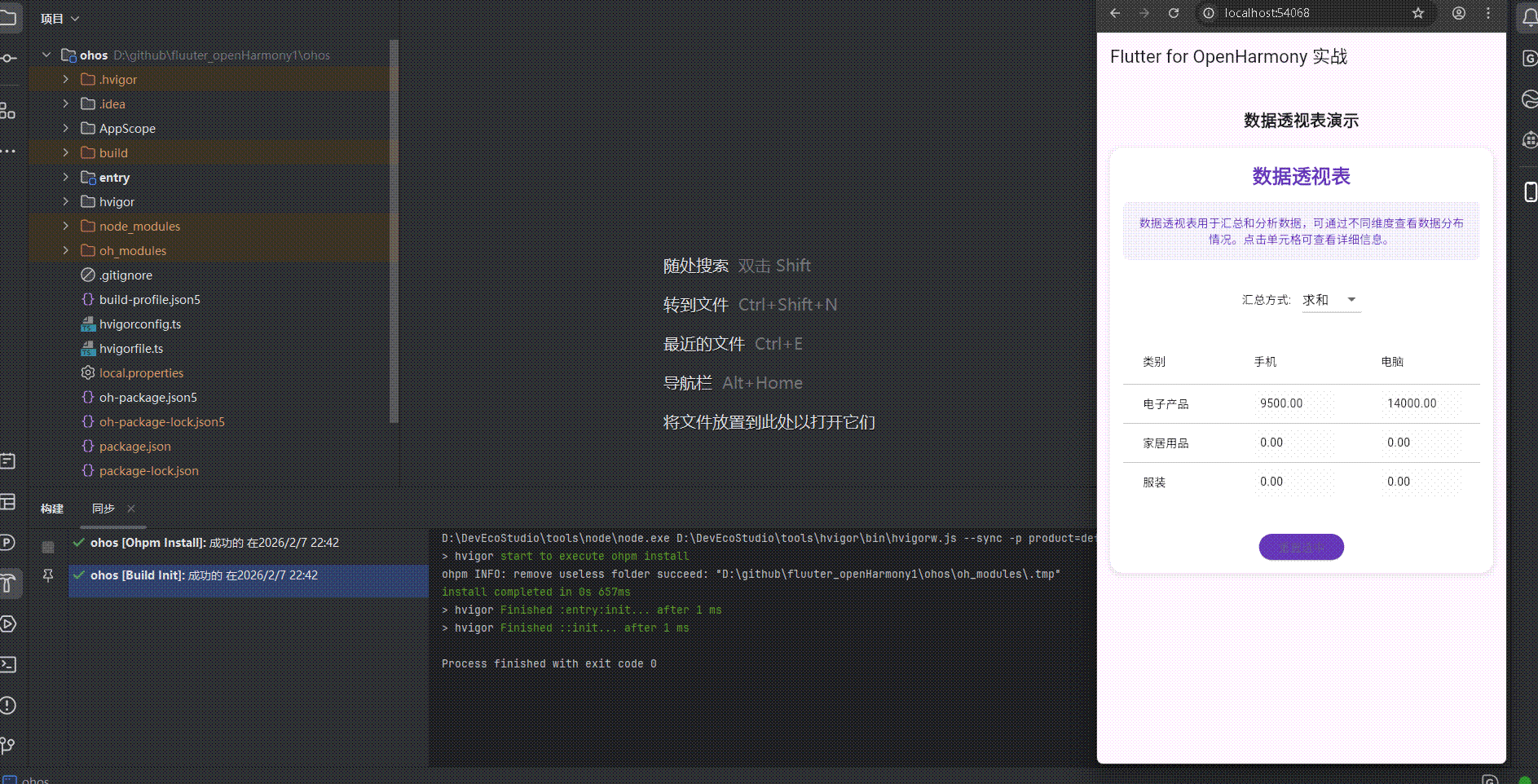This screenshot has height=784, width=1538.
Task: Open the Run tool window play icon
Action: 7,623
